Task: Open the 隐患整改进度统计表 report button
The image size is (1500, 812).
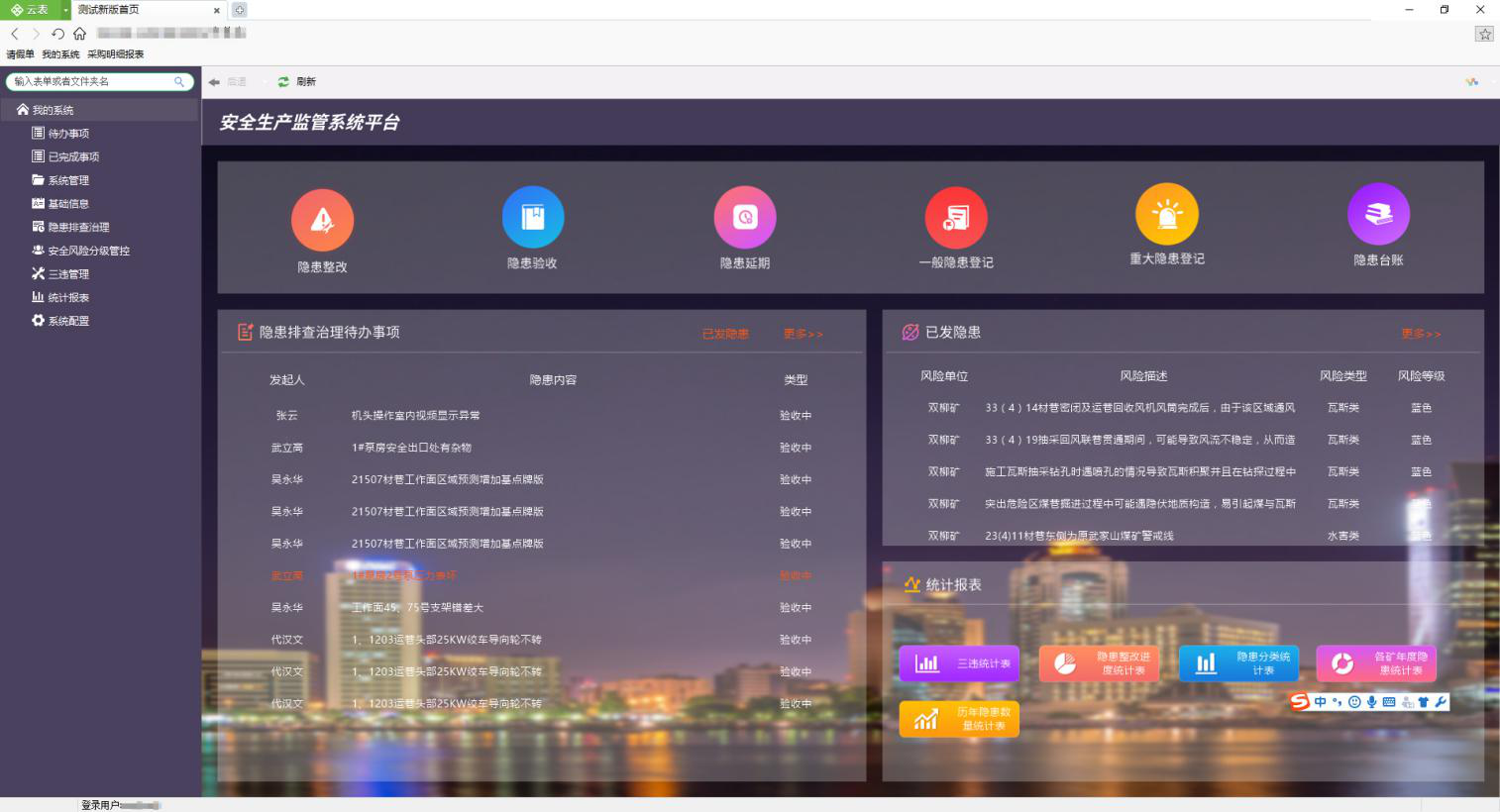Action: (1099, 663)
